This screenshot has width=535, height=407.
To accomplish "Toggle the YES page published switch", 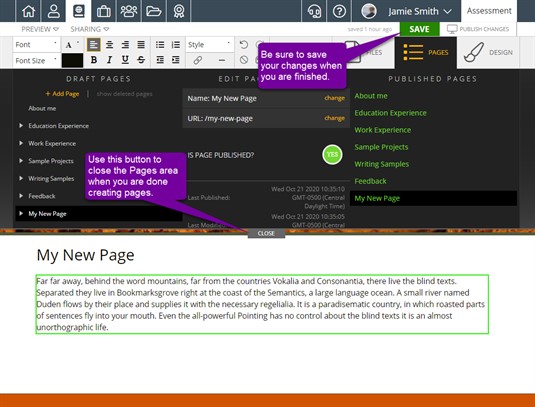I will tap(332, 155).
